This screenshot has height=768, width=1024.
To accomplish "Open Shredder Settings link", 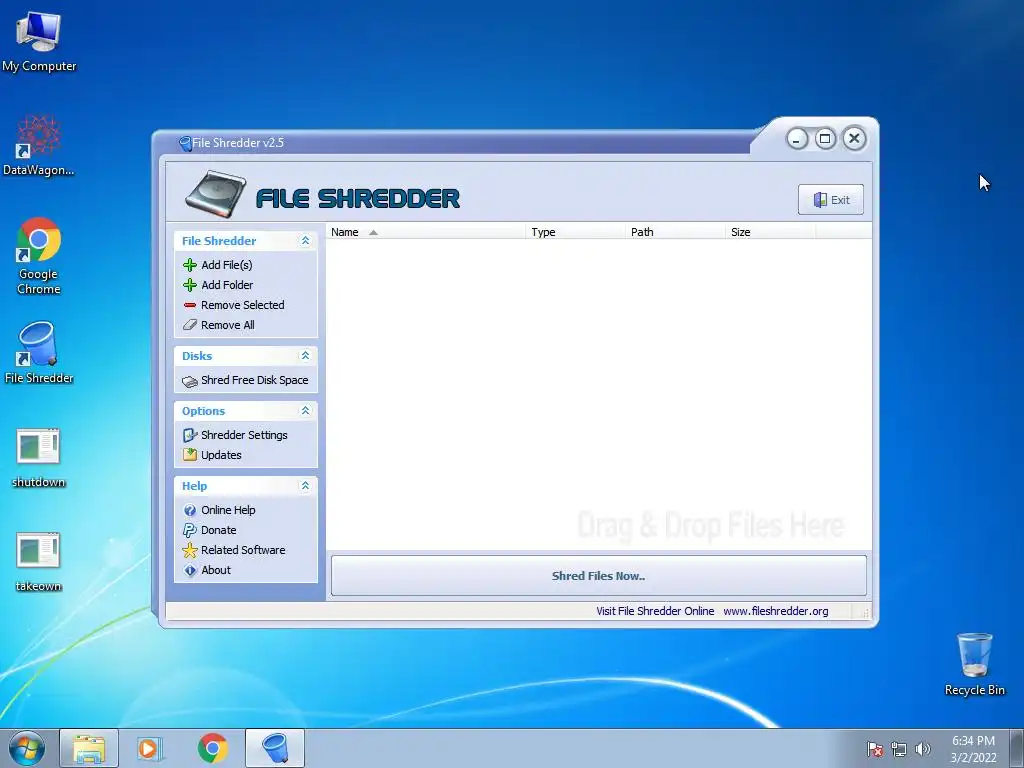I will pos(244,435).
